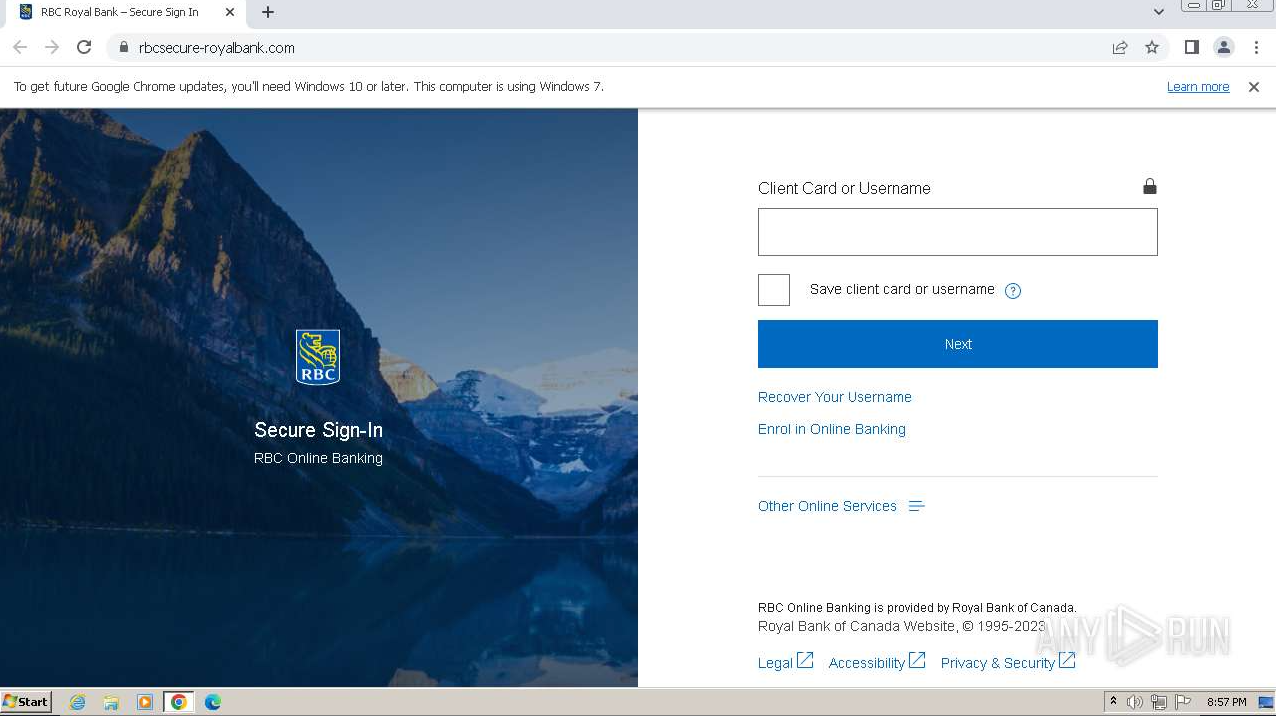Click inside the Client Card or Username field

[x=956, y=231]
